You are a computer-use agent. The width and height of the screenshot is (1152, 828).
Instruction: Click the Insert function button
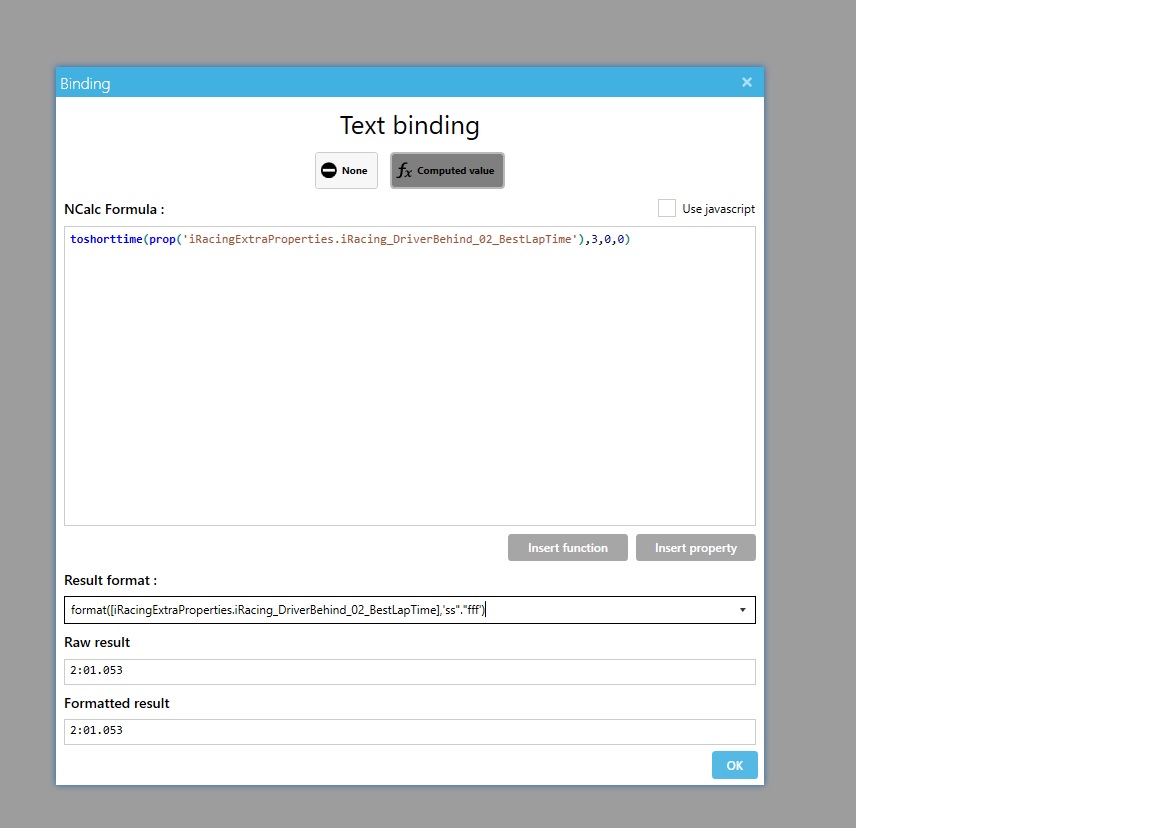[x=567, y=547]
